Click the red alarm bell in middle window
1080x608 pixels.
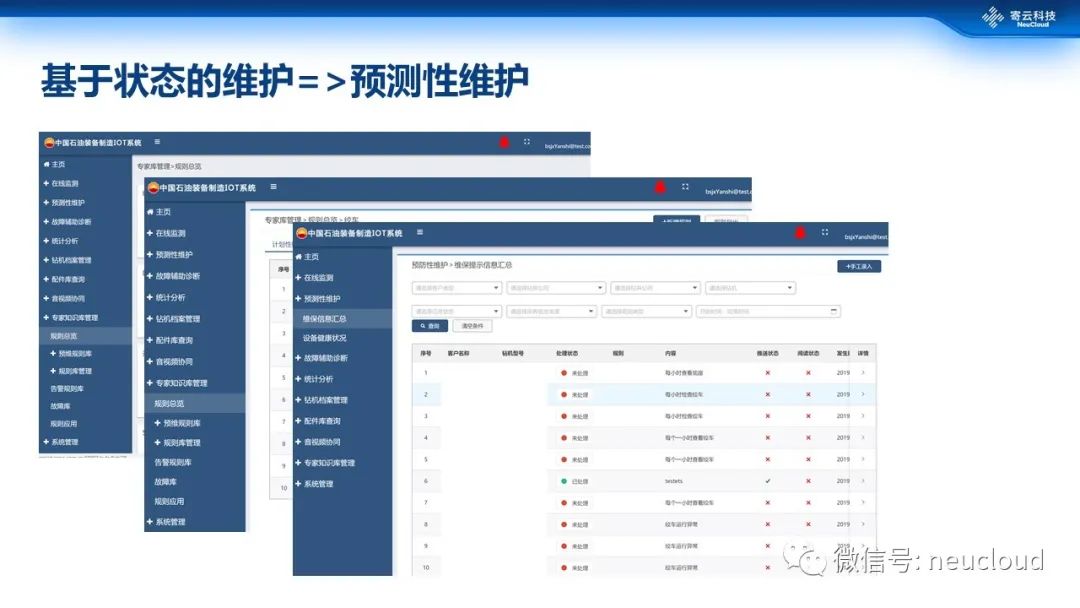pos(660,187)
